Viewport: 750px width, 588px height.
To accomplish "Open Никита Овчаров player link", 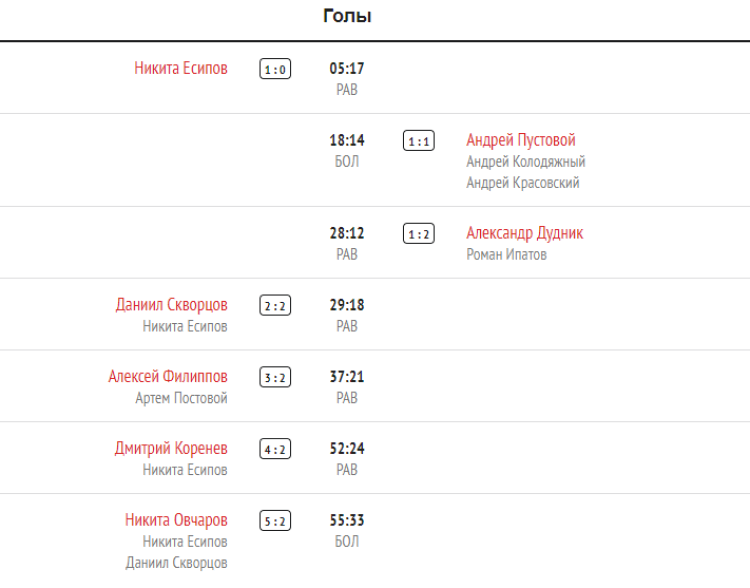I will 176,520.
